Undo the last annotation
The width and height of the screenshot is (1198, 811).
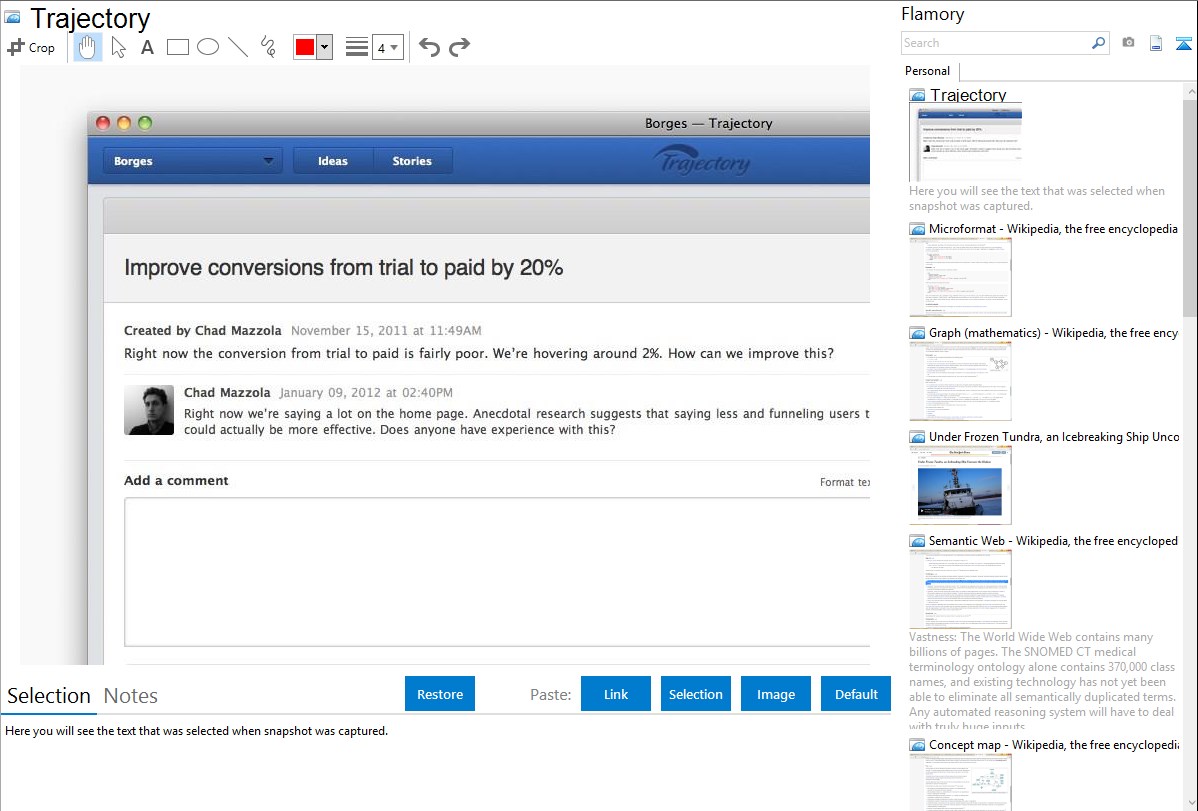pos(429,47)
